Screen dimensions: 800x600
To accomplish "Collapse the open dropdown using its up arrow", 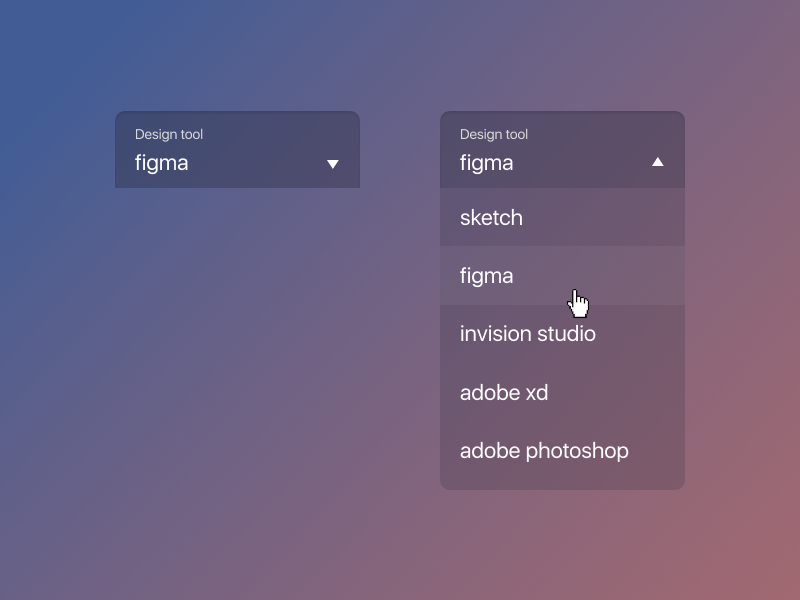I will tap(657, 162).
